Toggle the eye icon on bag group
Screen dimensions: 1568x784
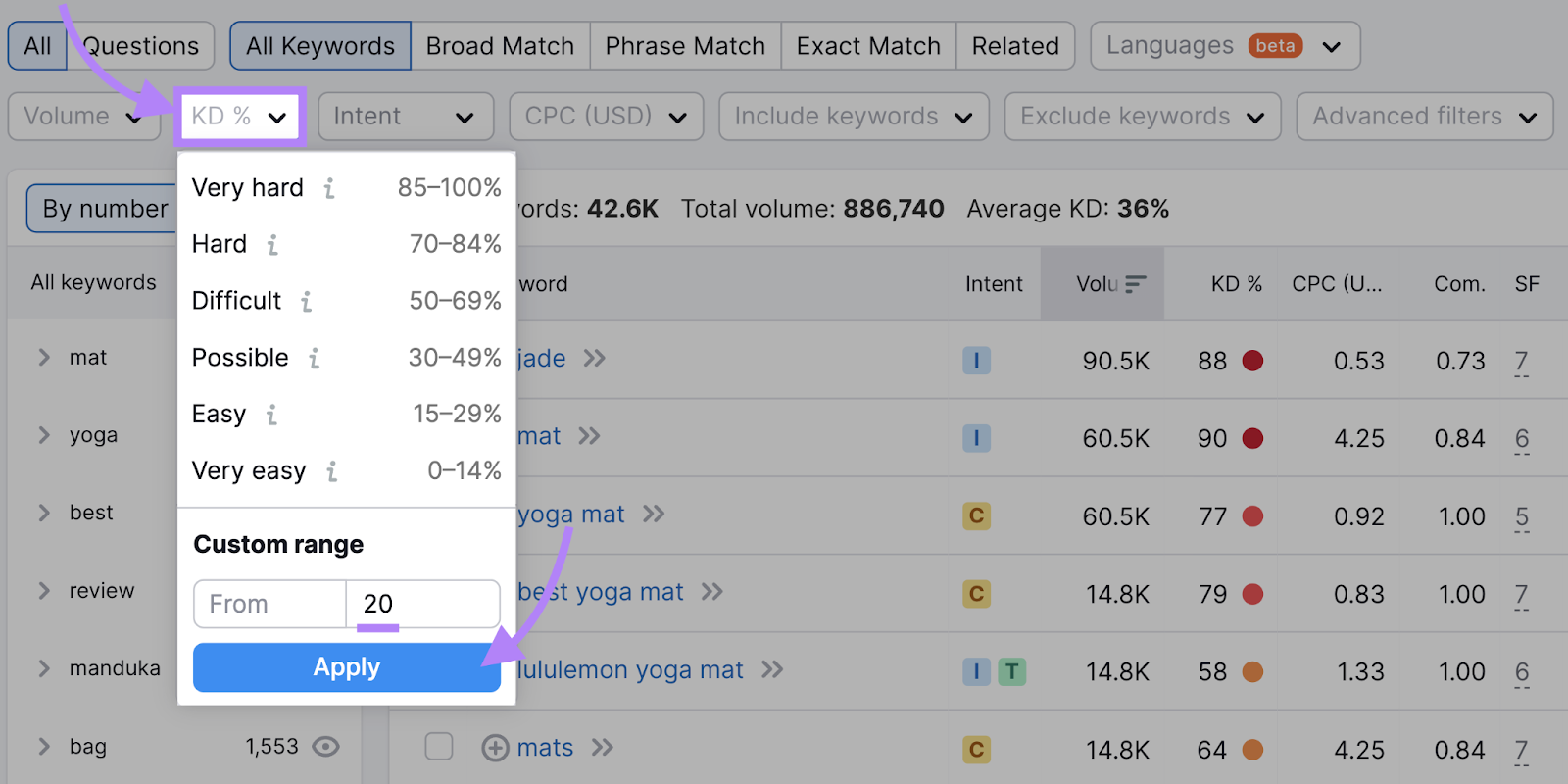click(325, 747)
